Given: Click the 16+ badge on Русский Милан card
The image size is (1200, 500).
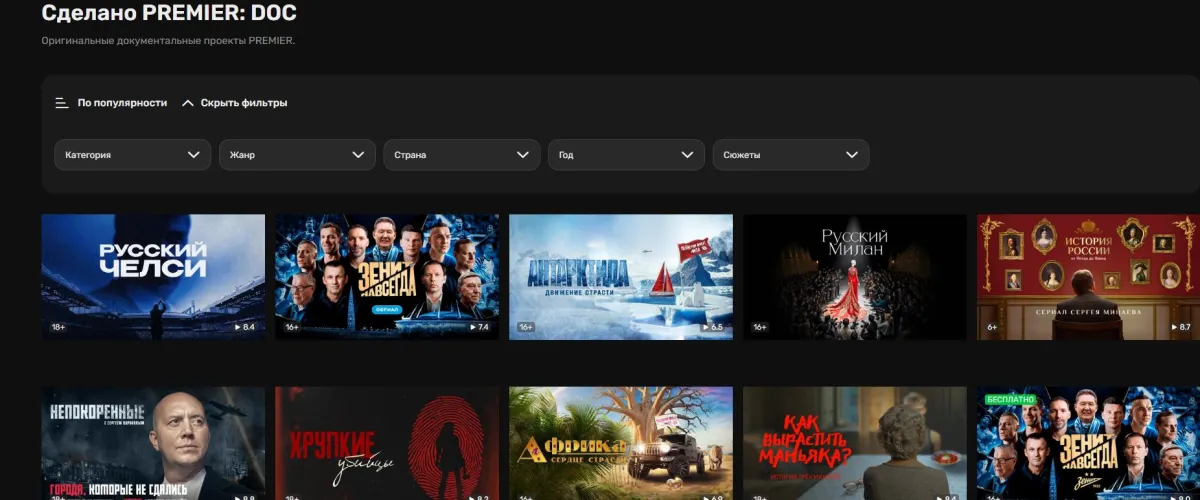Looking at the screenshot, I should click(x=760, y=327).
